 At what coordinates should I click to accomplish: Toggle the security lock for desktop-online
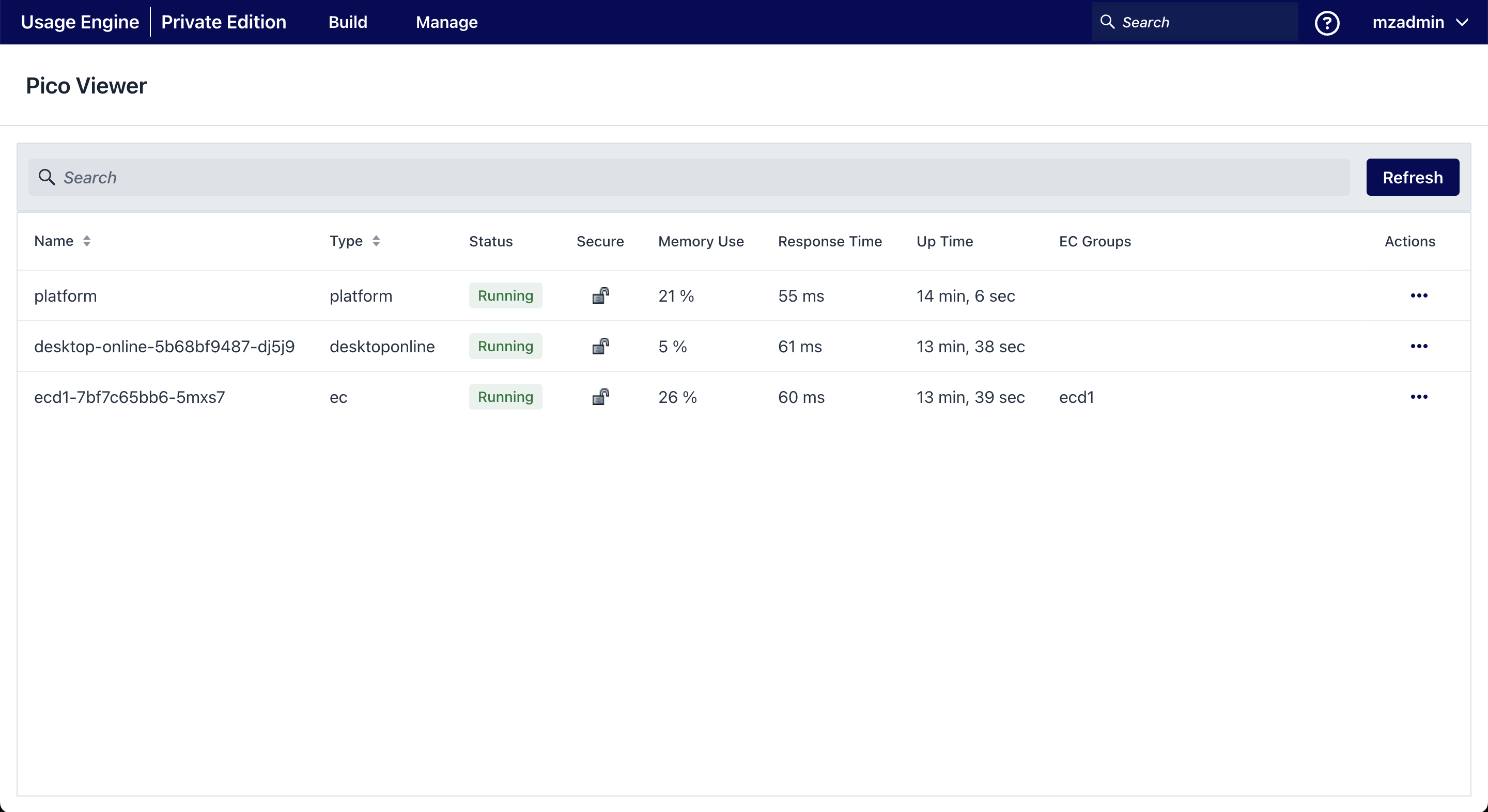[x=600, y=346]
